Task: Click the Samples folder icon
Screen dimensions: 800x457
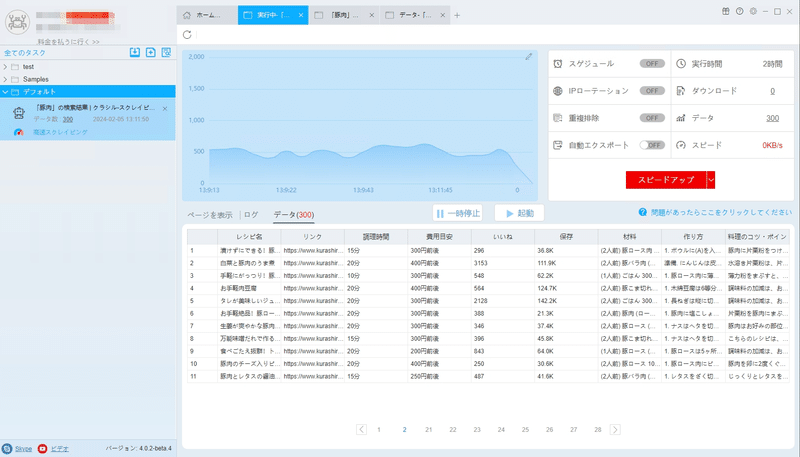Action: (15, 80)
